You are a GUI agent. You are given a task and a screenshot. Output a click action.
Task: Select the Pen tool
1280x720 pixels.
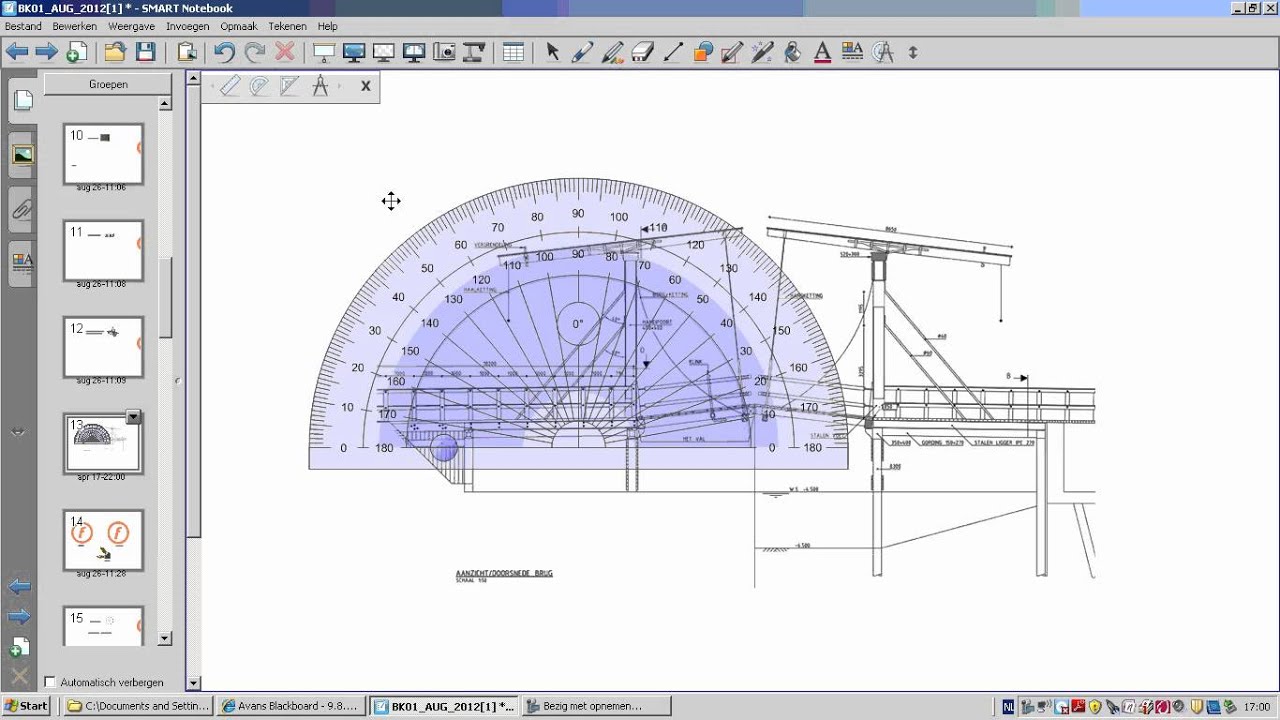582,52
